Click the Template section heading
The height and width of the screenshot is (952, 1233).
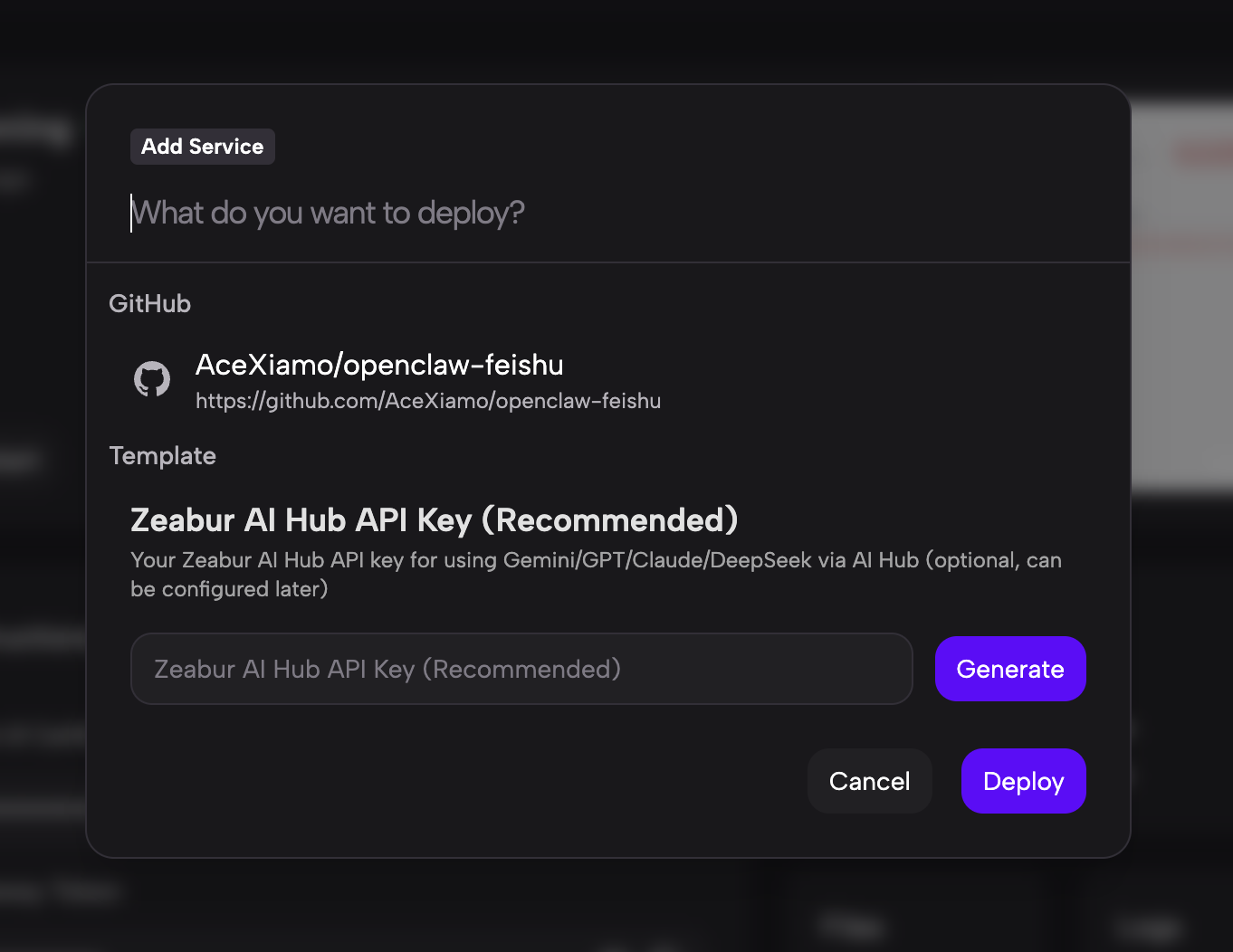(x=163, y=456)
